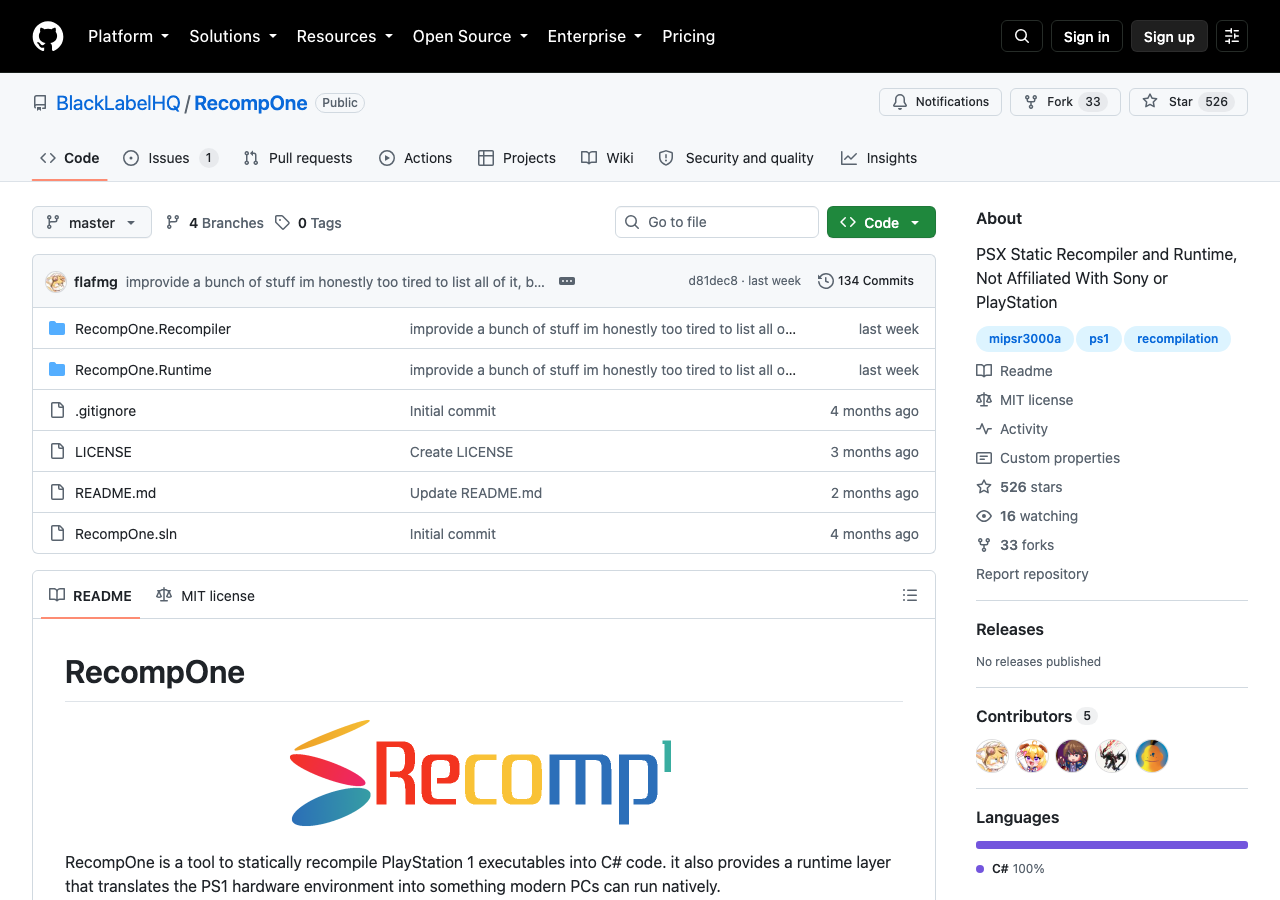Screen dimensions: 1280x900
Task: View the 16 watching link
Action: 1027,516
